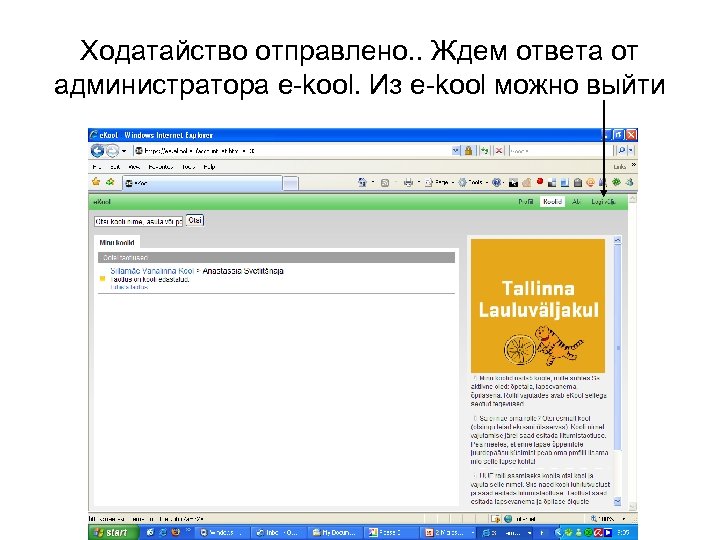
Task: Open the Print options dropdown arrow
Action: pos(419,183)
